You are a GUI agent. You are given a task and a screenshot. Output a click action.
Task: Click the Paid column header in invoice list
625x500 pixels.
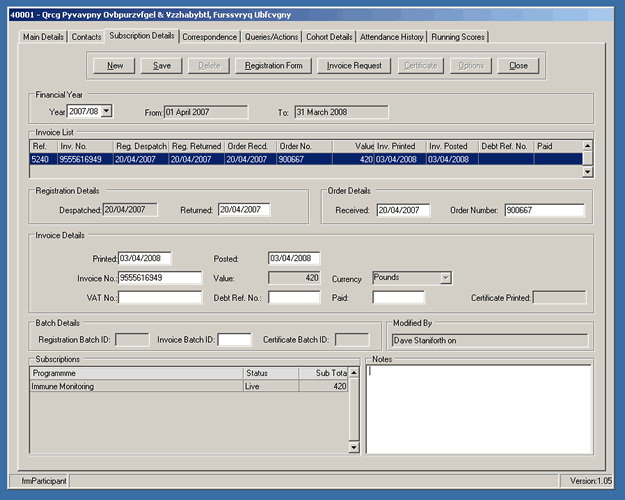(x=558, y=146)
